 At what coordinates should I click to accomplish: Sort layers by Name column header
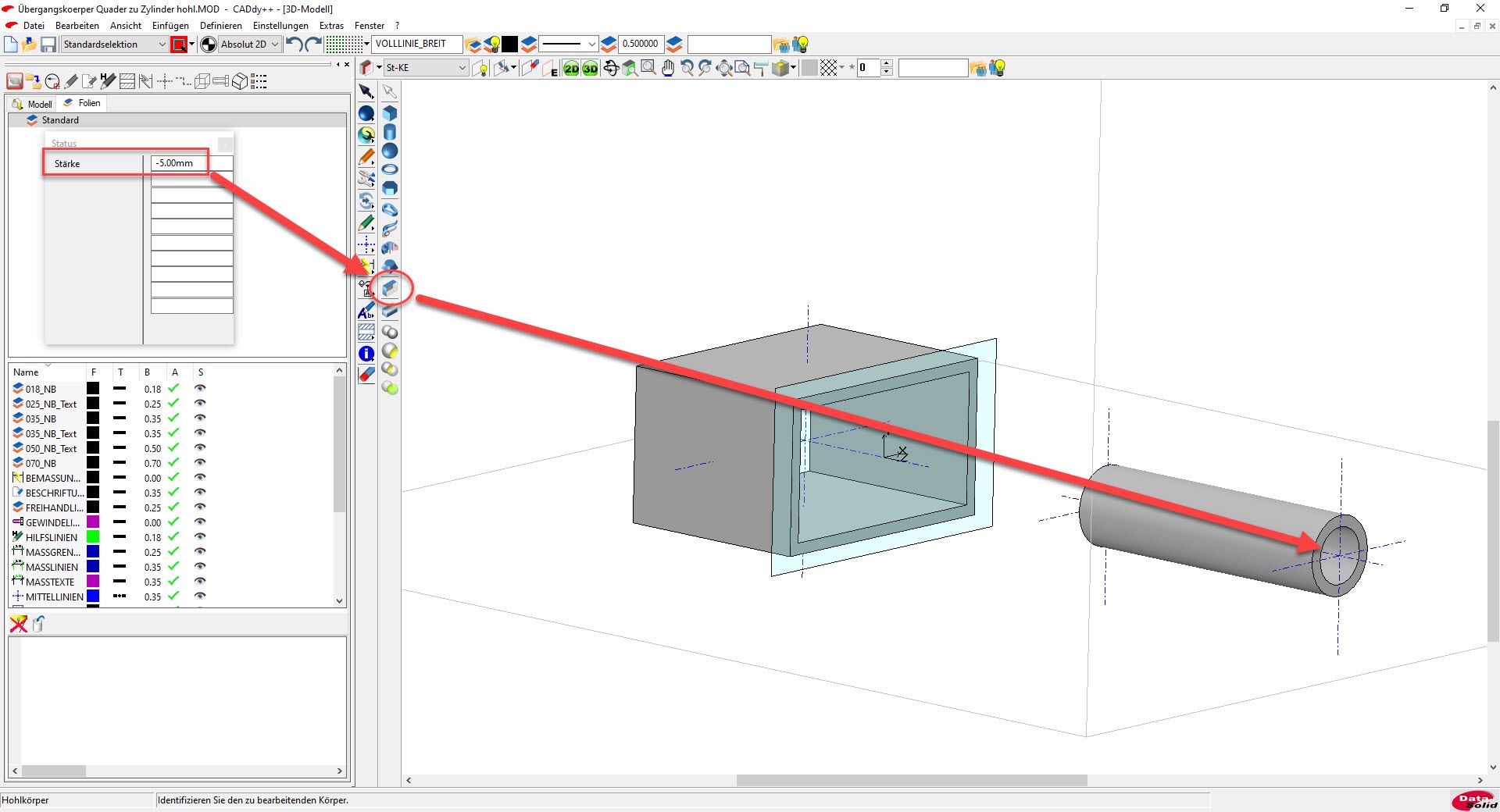26,372
